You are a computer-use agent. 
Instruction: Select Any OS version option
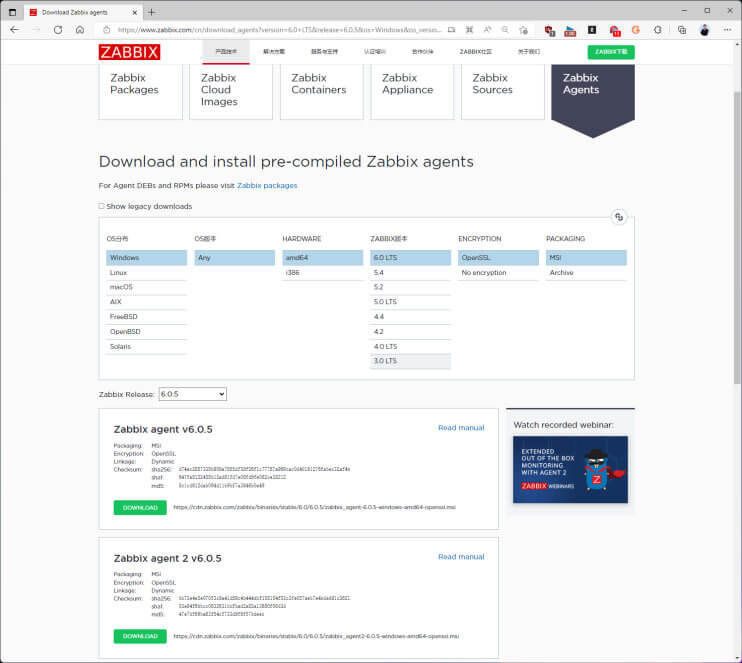click(234, 257)
